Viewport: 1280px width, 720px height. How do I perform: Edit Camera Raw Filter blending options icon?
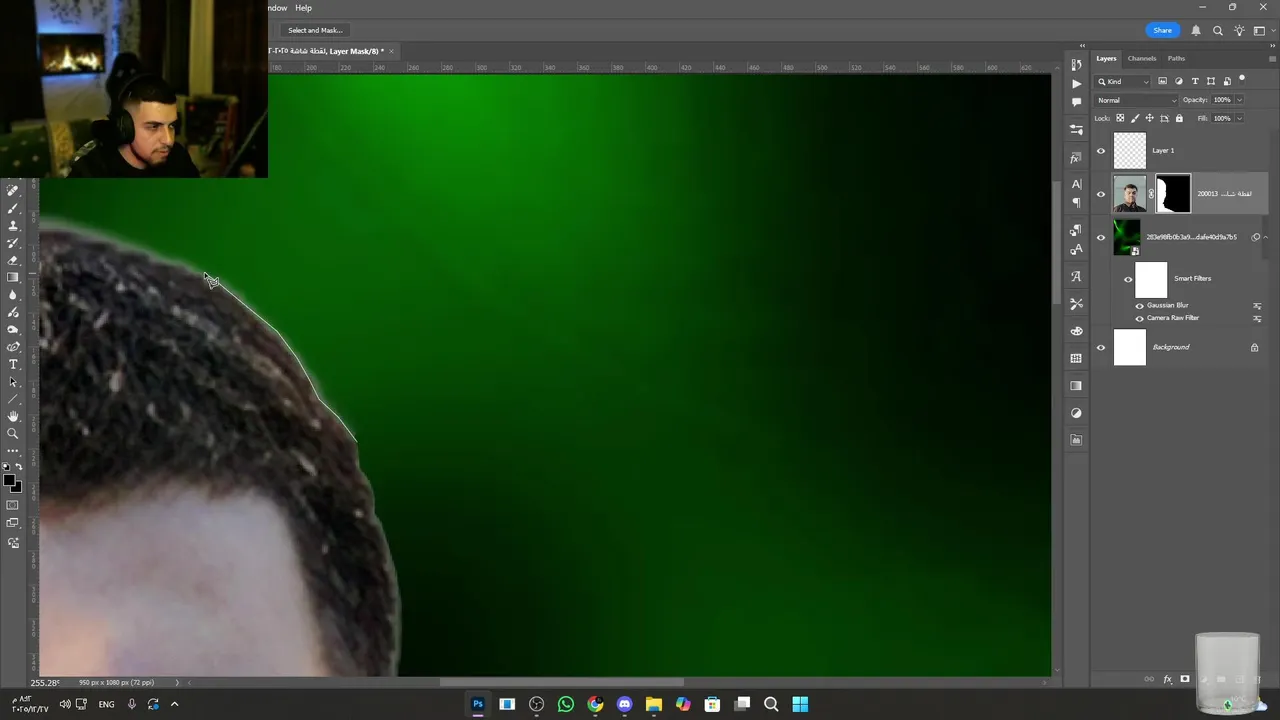coord(1257,319)
